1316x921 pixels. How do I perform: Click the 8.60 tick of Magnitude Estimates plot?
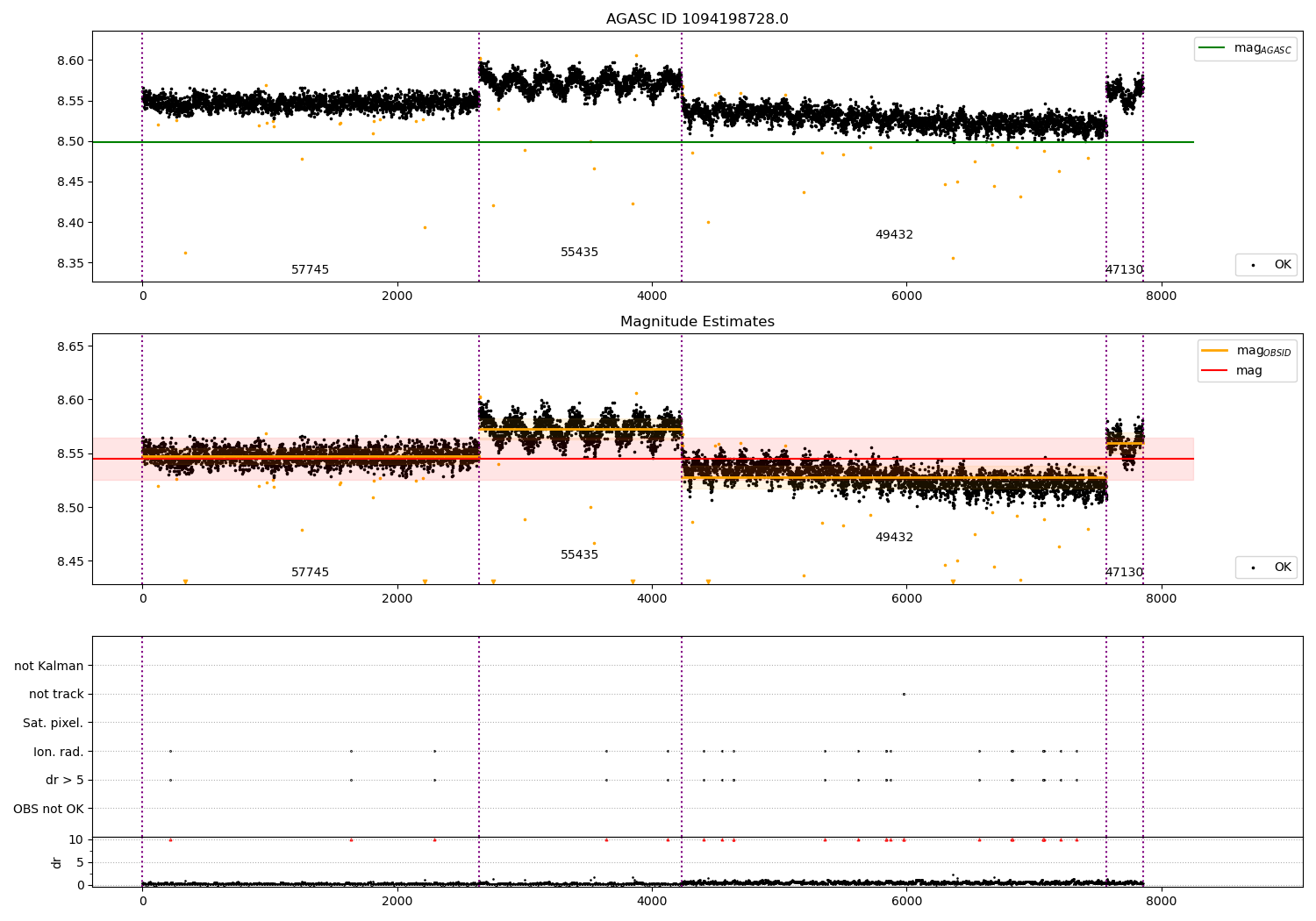click(71, 401)
